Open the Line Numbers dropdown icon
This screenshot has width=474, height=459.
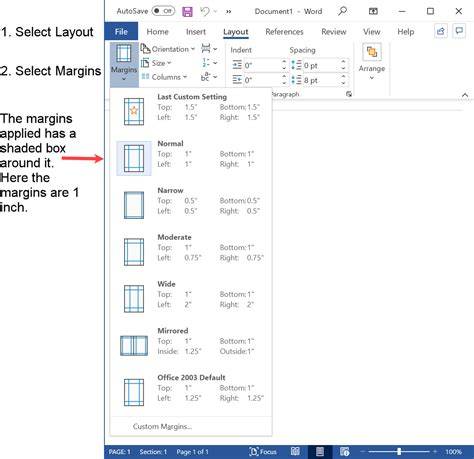click(209, 63)
